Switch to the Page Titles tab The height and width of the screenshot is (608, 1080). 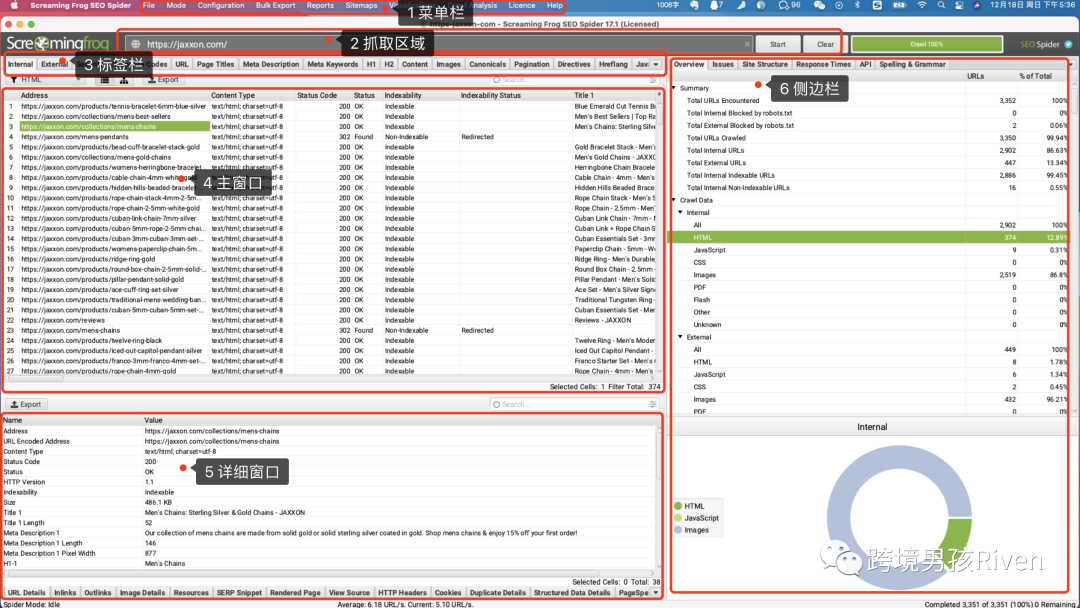pos(216,64)
